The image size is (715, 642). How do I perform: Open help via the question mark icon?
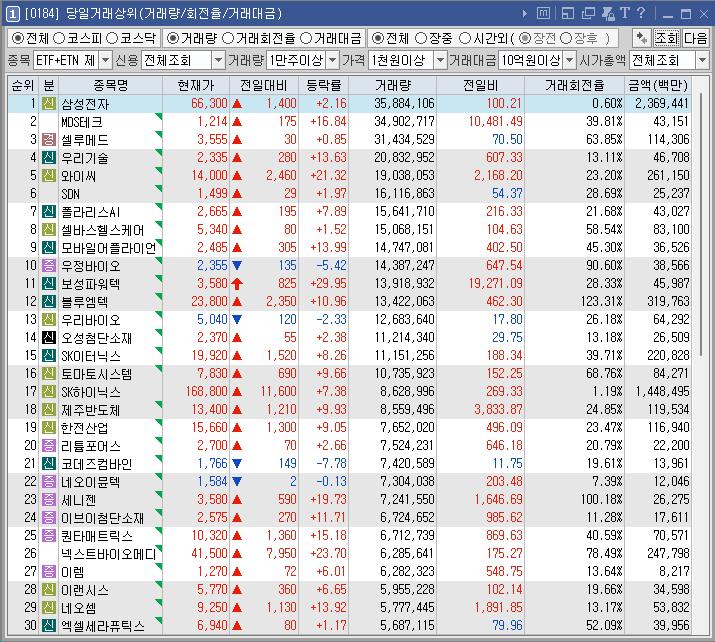tap(641, 13)
